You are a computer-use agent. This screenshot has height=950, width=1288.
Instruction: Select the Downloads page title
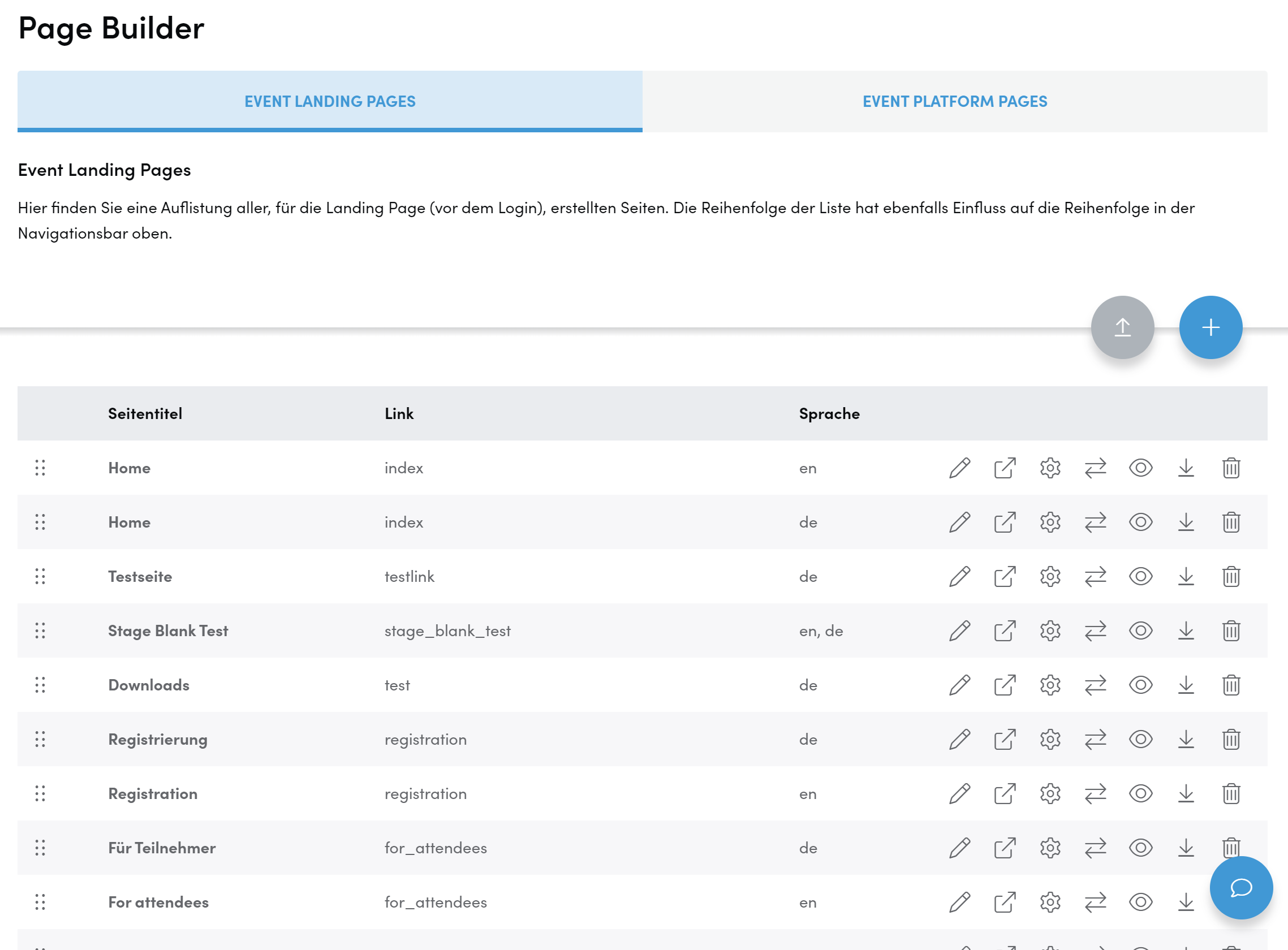pos(148,685)
